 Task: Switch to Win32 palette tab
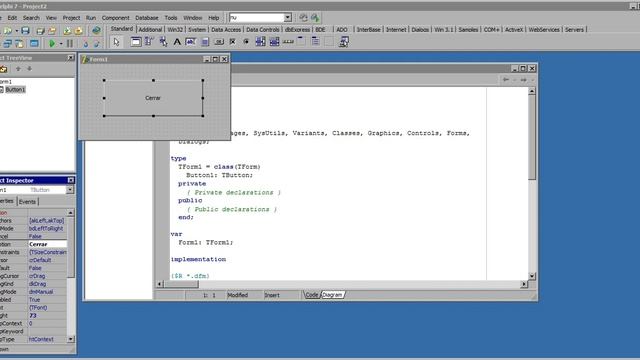(x=175, y=29)
